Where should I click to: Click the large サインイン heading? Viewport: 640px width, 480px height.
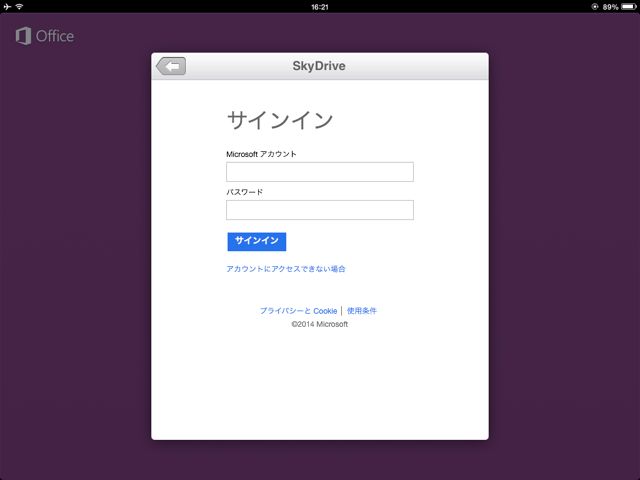coord(280,120)
